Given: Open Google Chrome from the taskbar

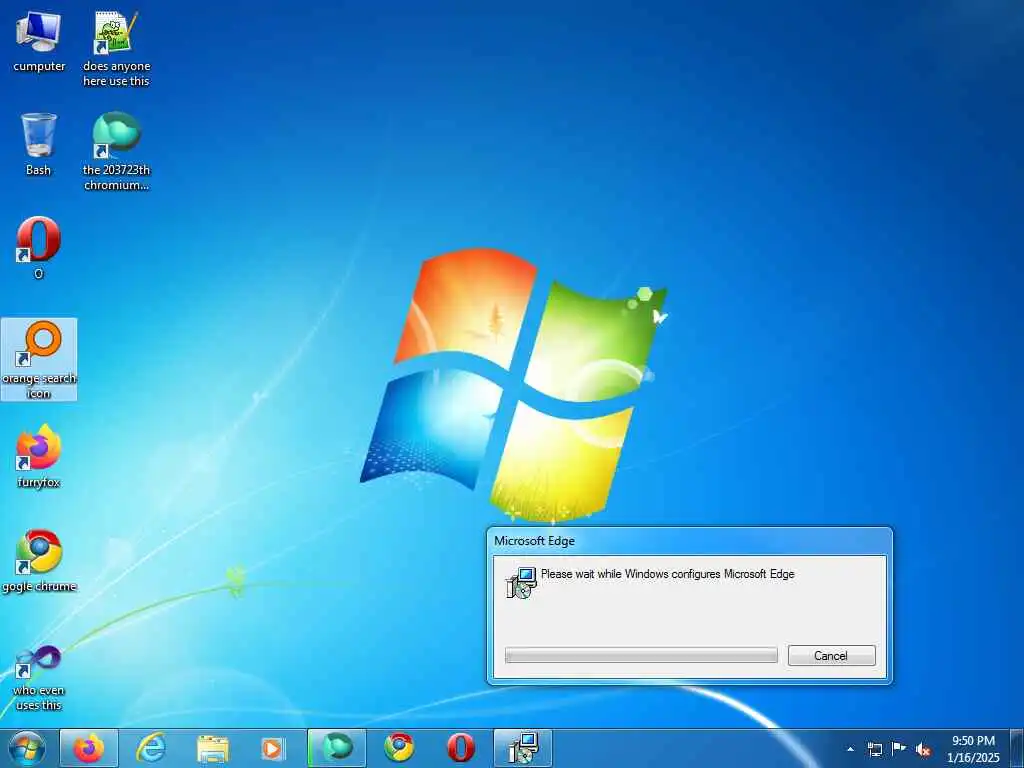Looking at the screenshot, I should tap(398, 748).
